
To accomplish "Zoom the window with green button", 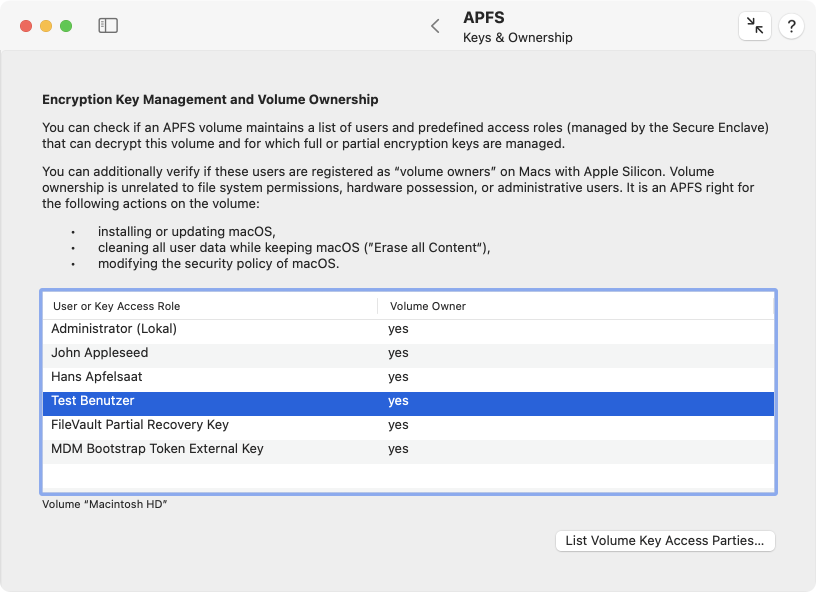I will pyautogui.click(x=66, y=26).
